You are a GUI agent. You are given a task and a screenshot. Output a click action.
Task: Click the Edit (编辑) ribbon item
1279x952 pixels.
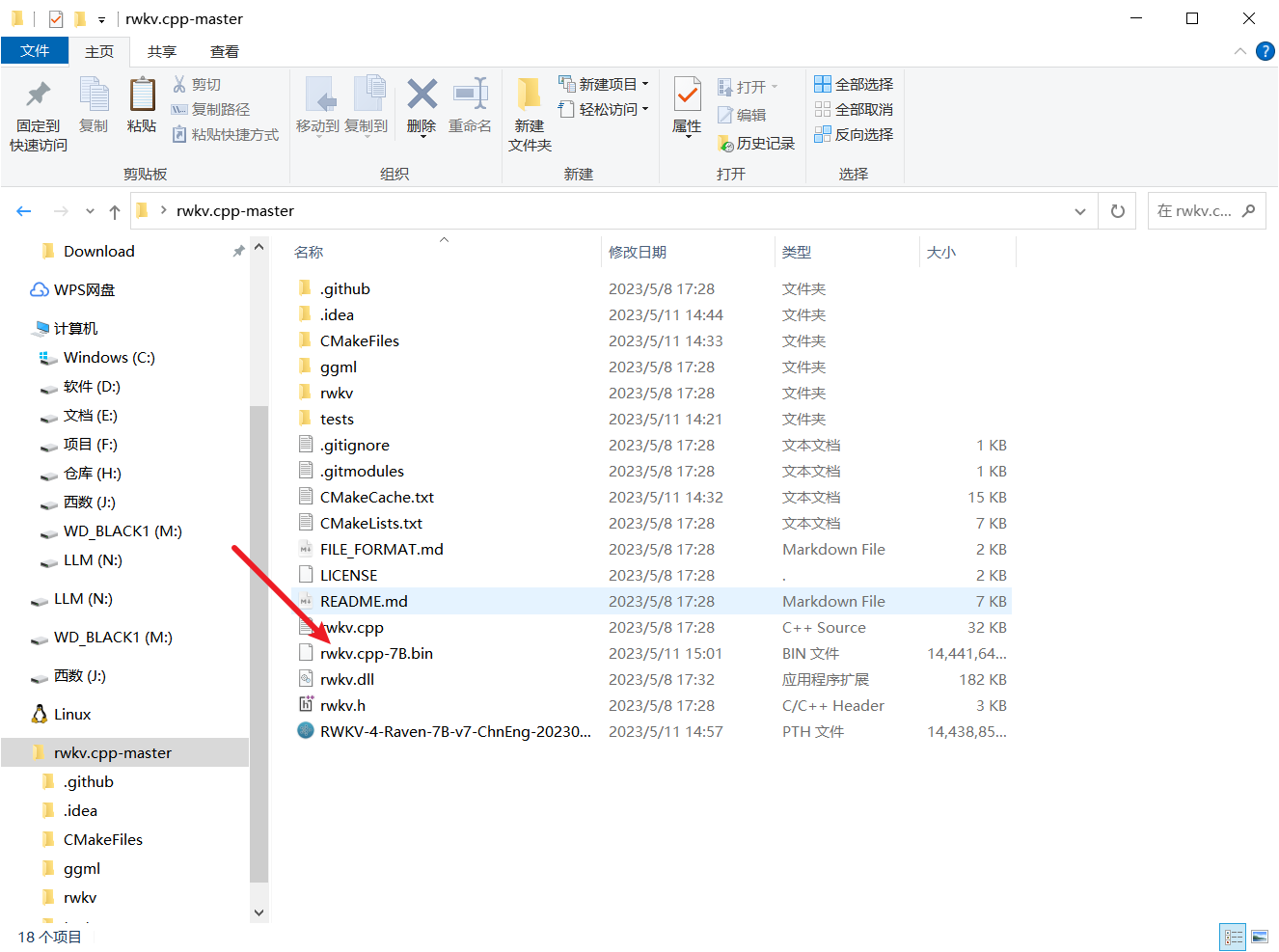coord(742,115)
